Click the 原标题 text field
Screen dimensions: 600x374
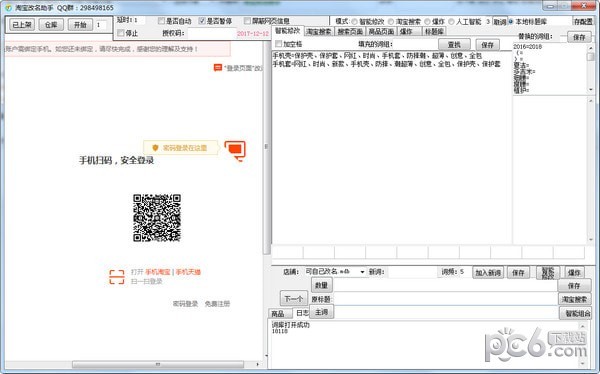point(446,299)
